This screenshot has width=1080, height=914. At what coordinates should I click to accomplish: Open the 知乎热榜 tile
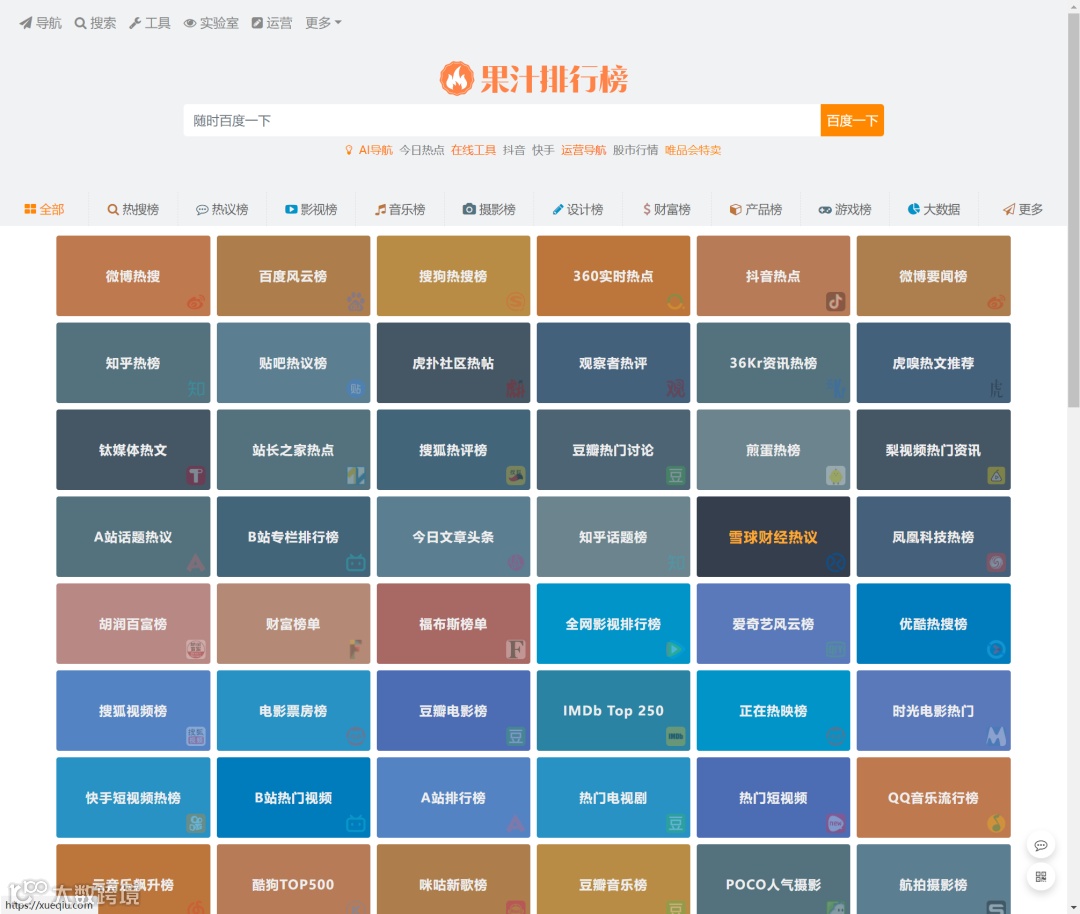[x=133, y=363]
